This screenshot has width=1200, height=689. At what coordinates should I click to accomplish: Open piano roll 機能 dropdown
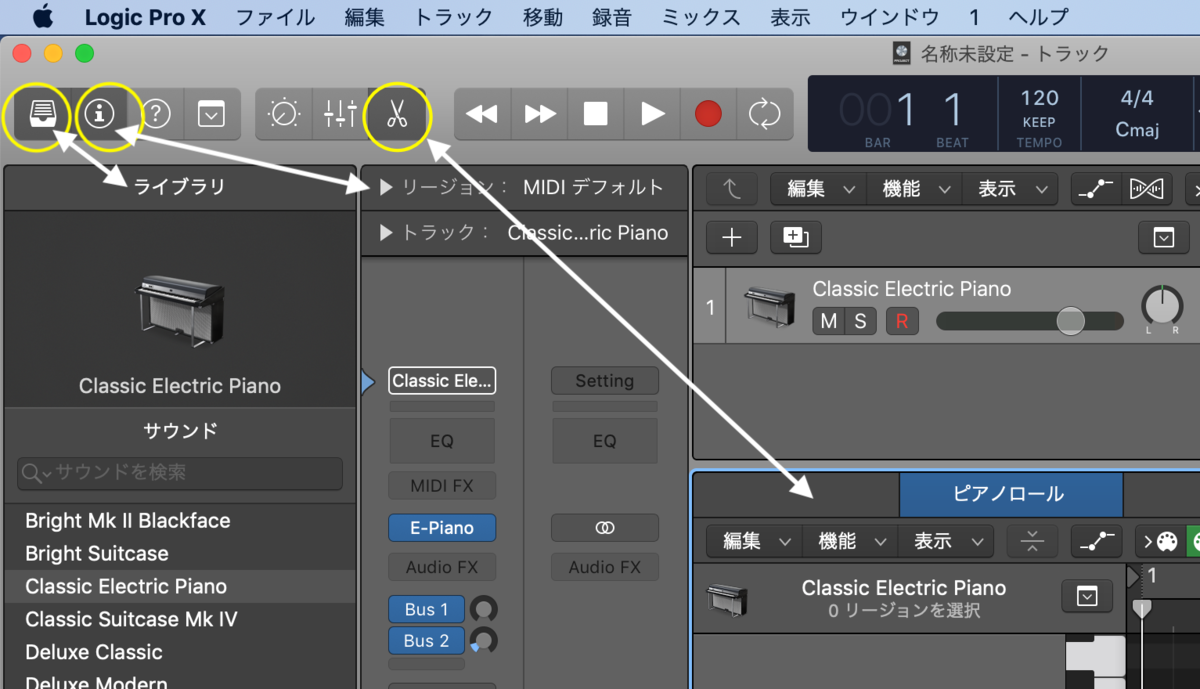pyautogui.click(x=850, y=541)
